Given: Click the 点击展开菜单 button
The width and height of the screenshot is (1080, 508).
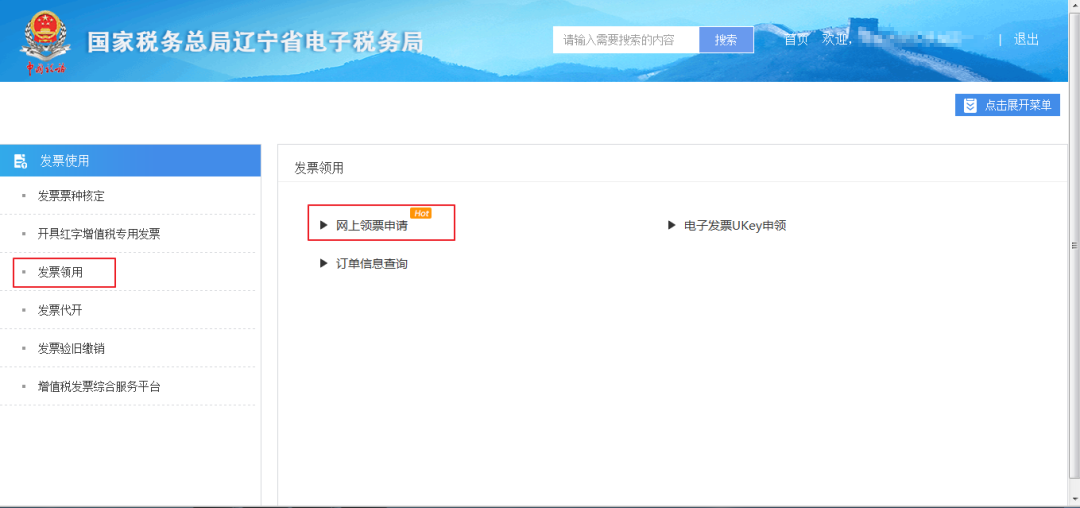Looking at the screenshot, I should pyautogui.click(x=1007, y=106).
